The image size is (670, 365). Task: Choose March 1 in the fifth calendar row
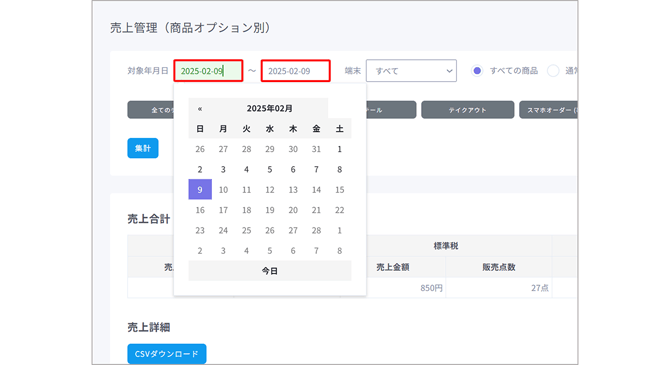340,230
